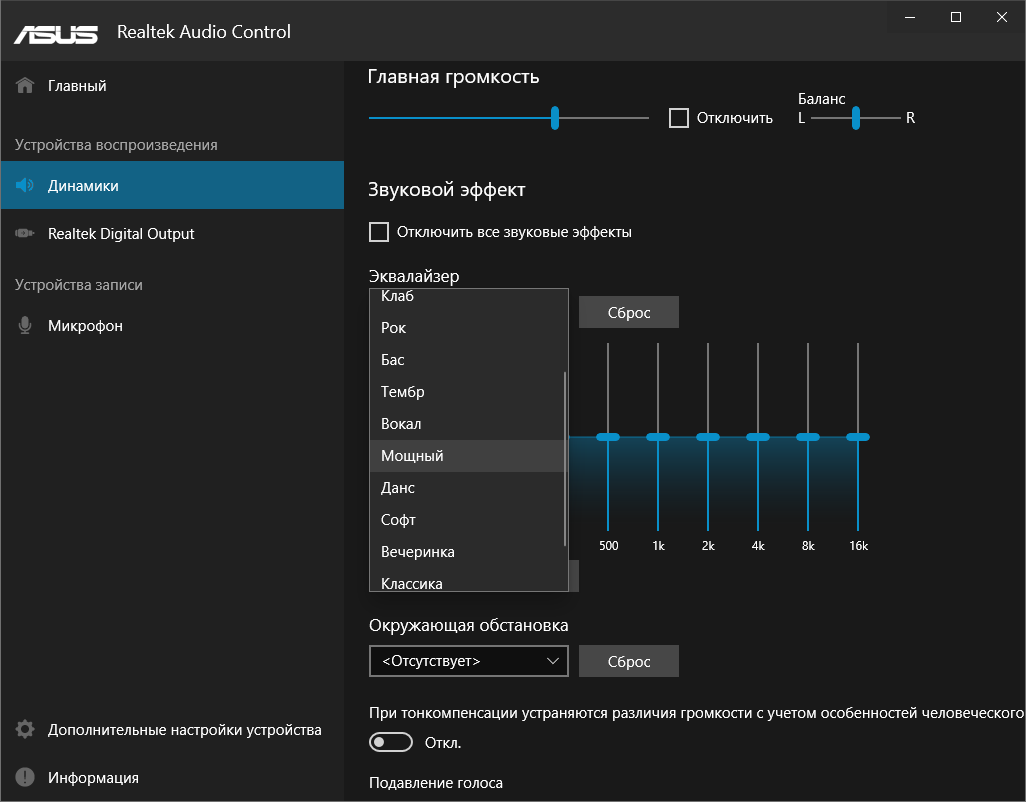Click the home icon beside Главный
1026x802 pixels.
(26, 86)
